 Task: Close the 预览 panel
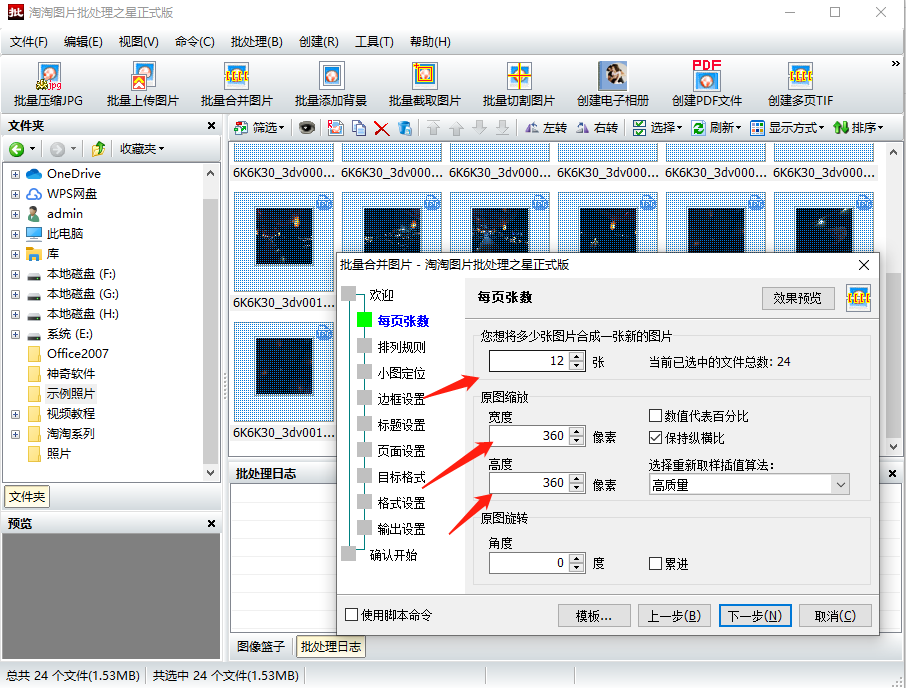point(211,523)
